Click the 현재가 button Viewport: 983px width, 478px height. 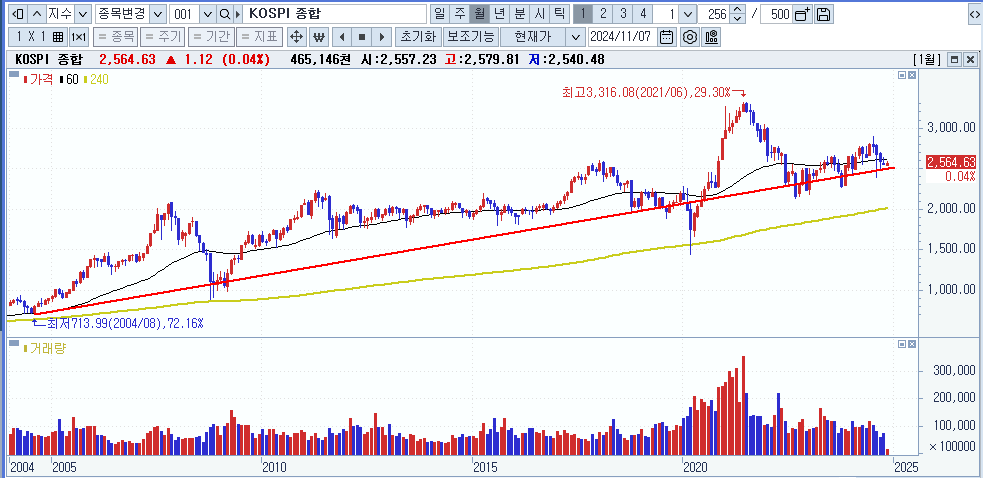tap(533, 37)
